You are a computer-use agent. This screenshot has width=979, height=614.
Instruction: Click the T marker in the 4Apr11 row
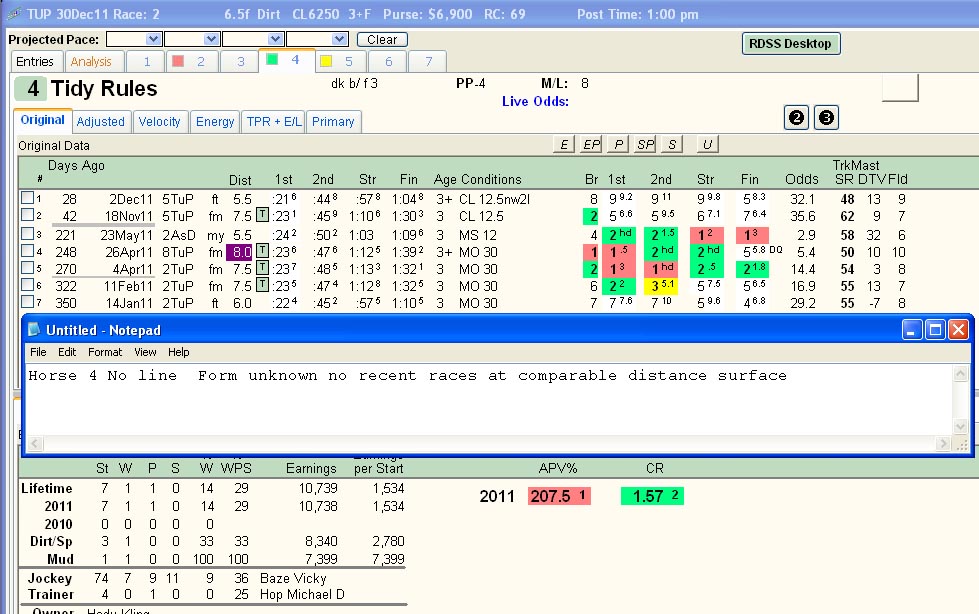tap(262, 268)
